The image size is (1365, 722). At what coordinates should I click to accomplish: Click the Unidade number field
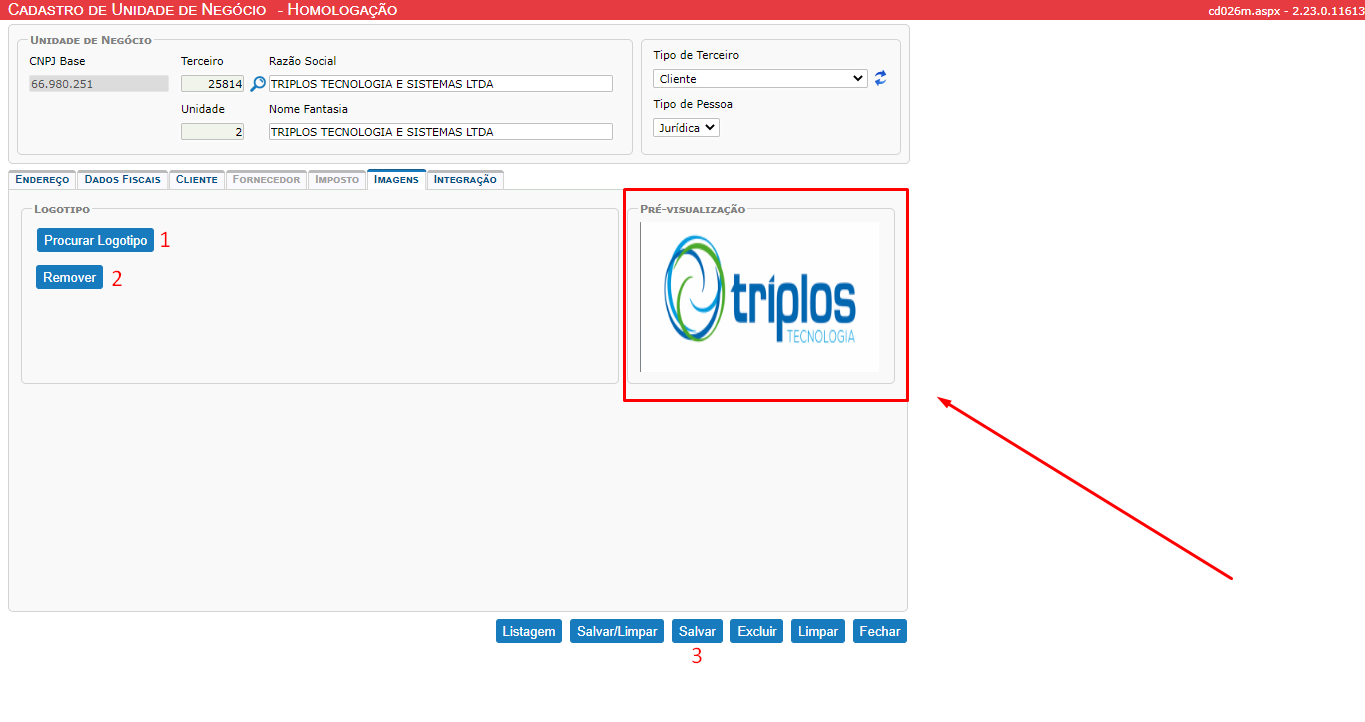coord(212,132)
